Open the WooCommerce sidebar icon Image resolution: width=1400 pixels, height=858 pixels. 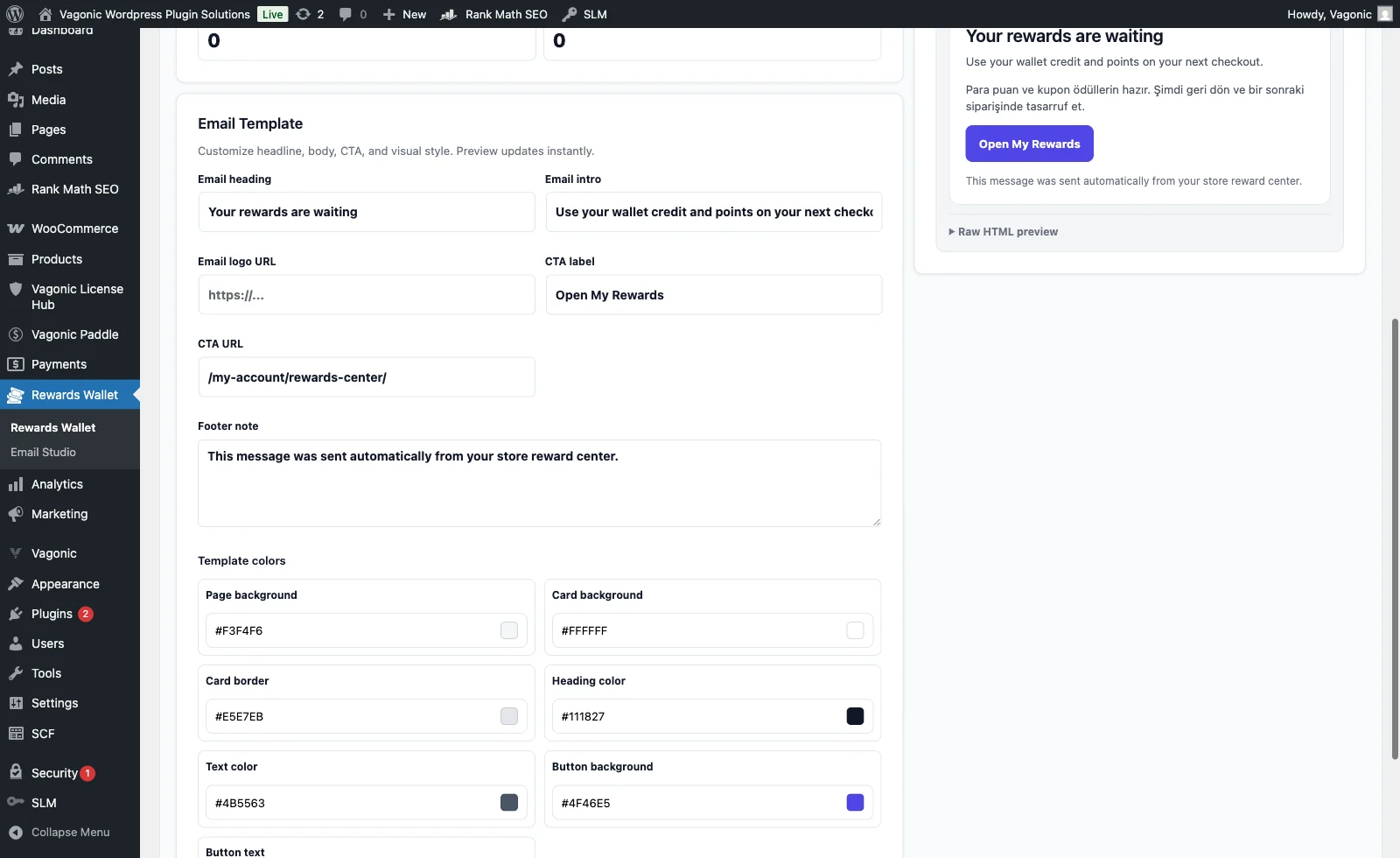pyautogui.click(x=16, y=229)
